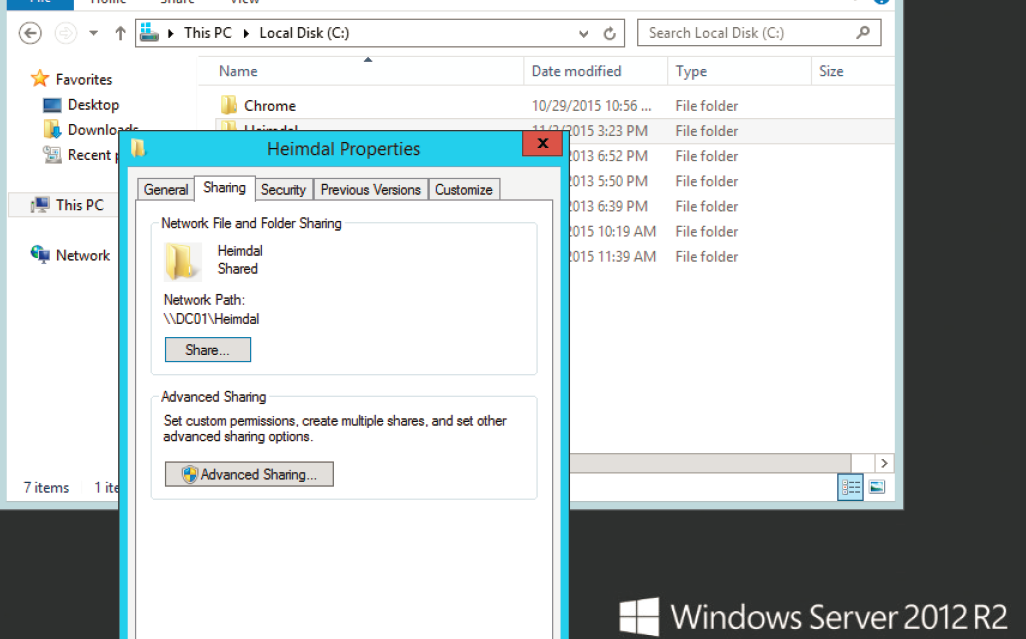Expand the breadcrumb arrow before This PC
This screenshot has width=1026, height=639.
coord(171,33)
